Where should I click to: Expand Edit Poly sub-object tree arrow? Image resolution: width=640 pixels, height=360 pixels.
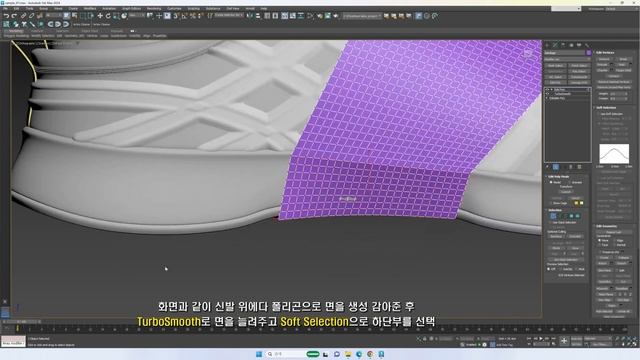click(551, 89)
